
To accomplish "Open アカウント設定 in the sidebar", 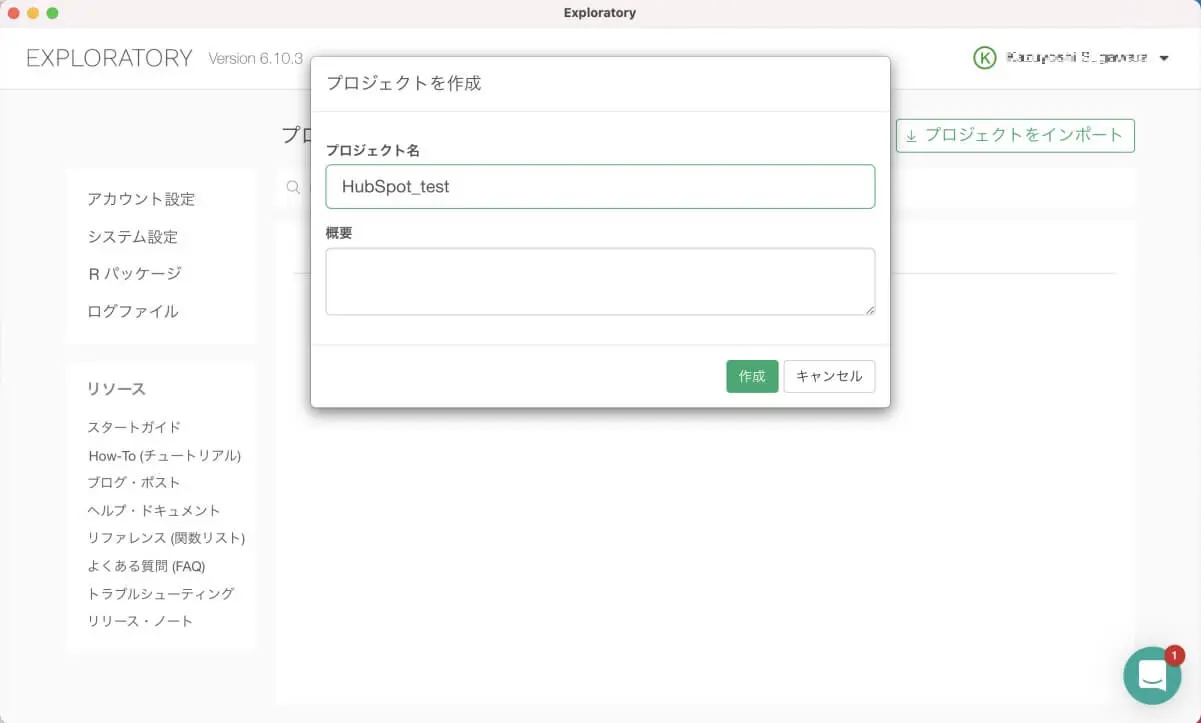I will 141,199.
